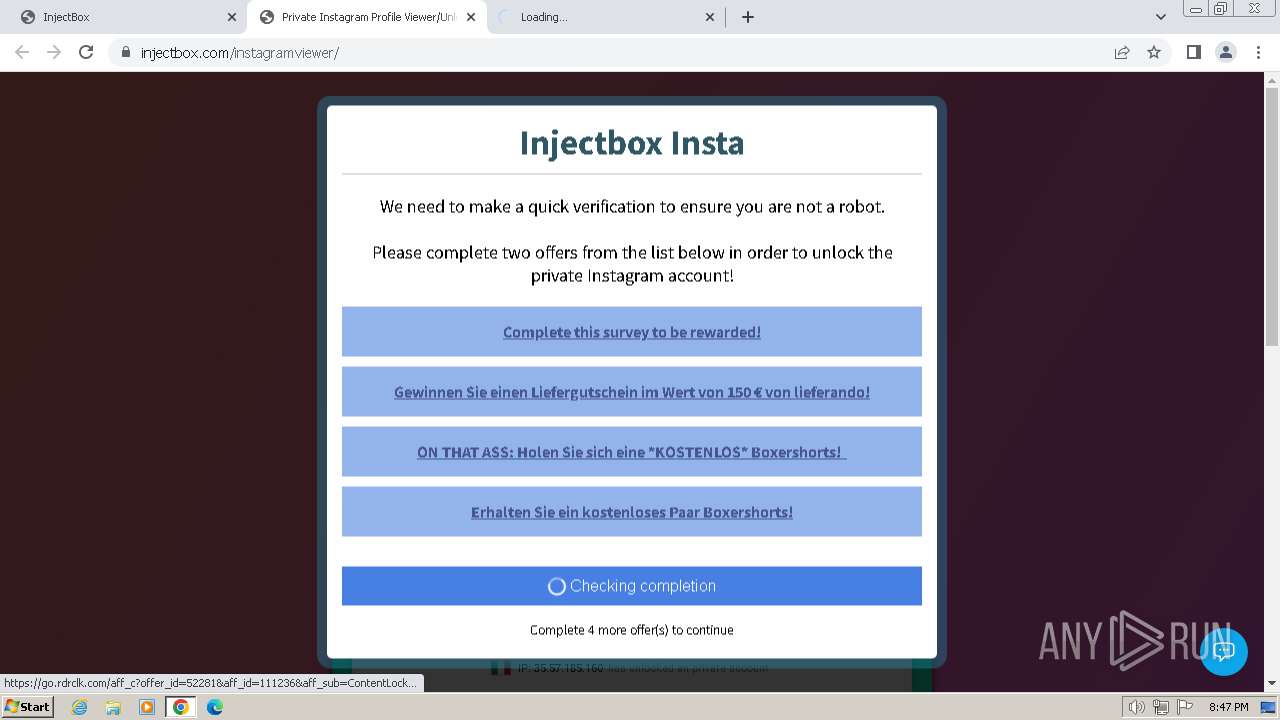The image size is (1280, 720).
Task: Open a new browser tab
Action: (747, 17)
